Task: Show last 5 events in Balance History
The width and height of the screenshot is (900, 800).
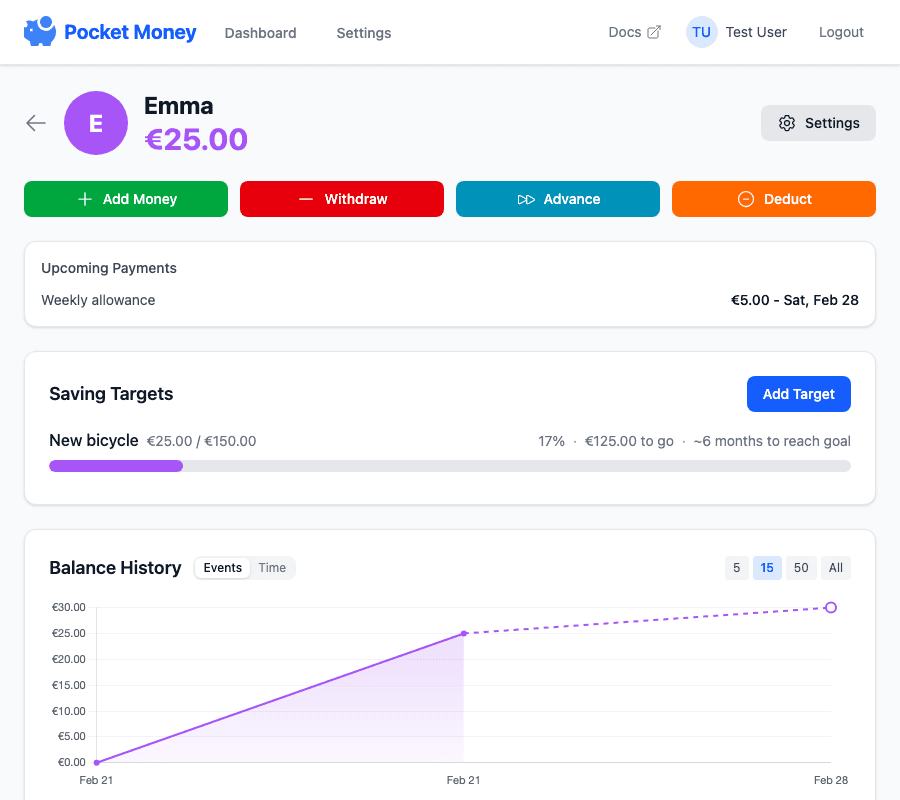Action: pyautogui.click(x=736, y=568)
